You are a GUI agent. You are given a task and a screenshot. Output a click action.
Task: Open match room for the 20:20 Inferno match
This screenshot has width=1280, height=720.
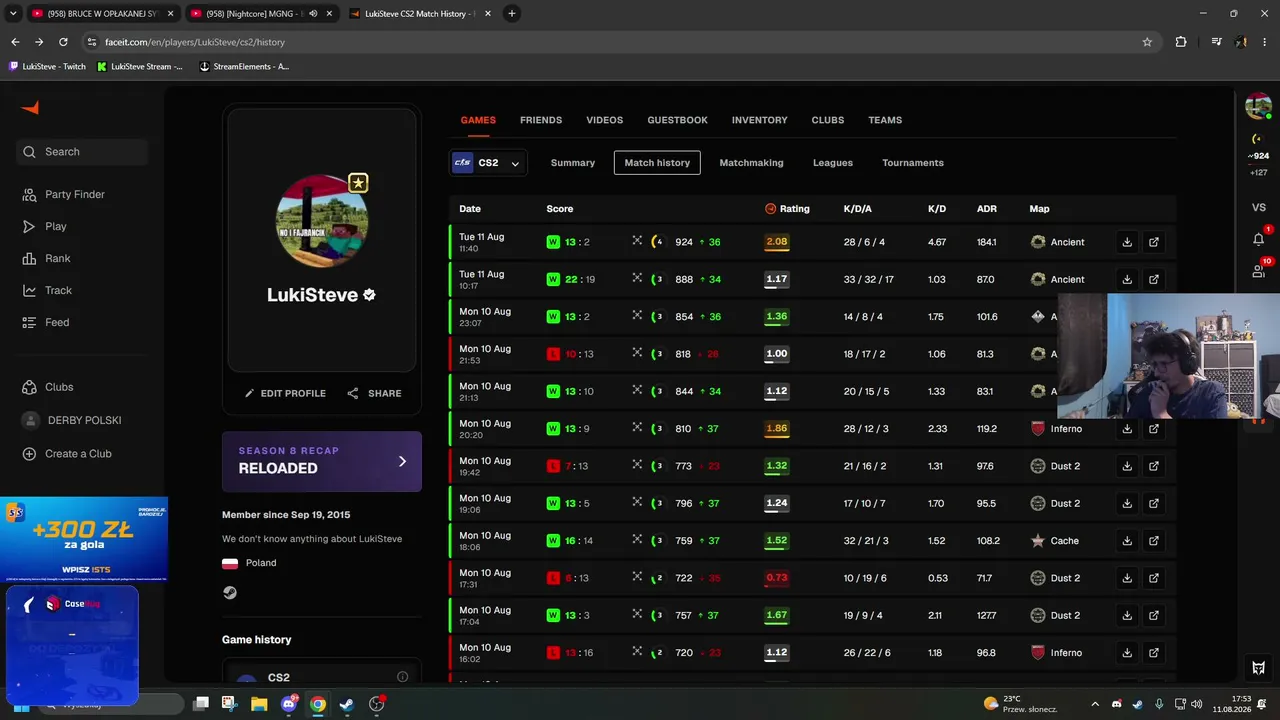click(x=1154, y=429)
